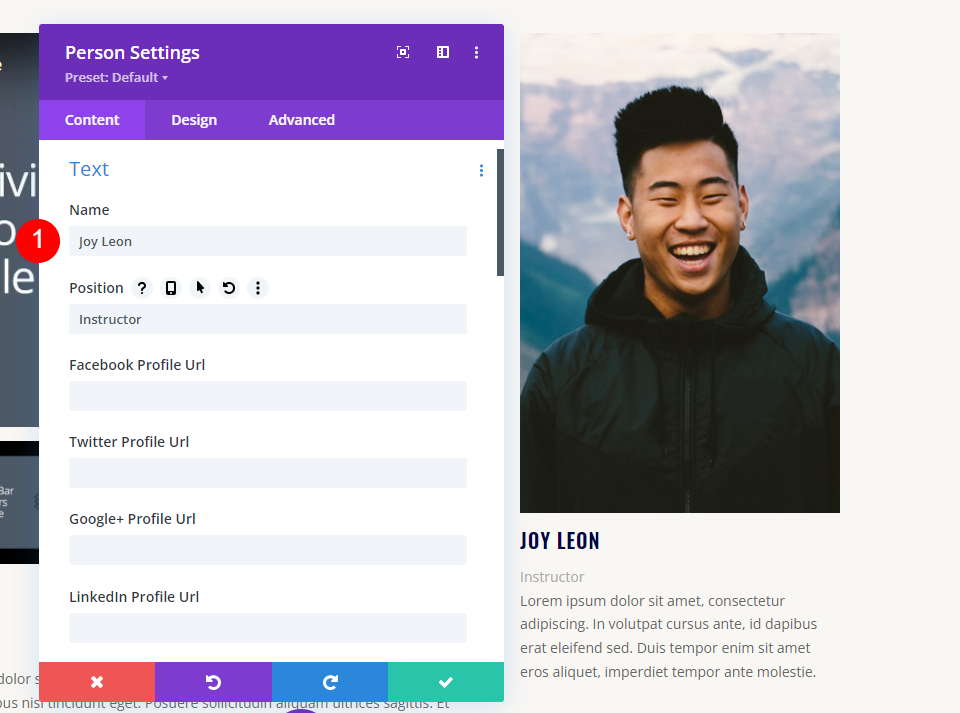Image resolution: width=960 pixels, height=713 pixels.
Task: Open the Person Settings three-dot menu
Action: (476, 53)
